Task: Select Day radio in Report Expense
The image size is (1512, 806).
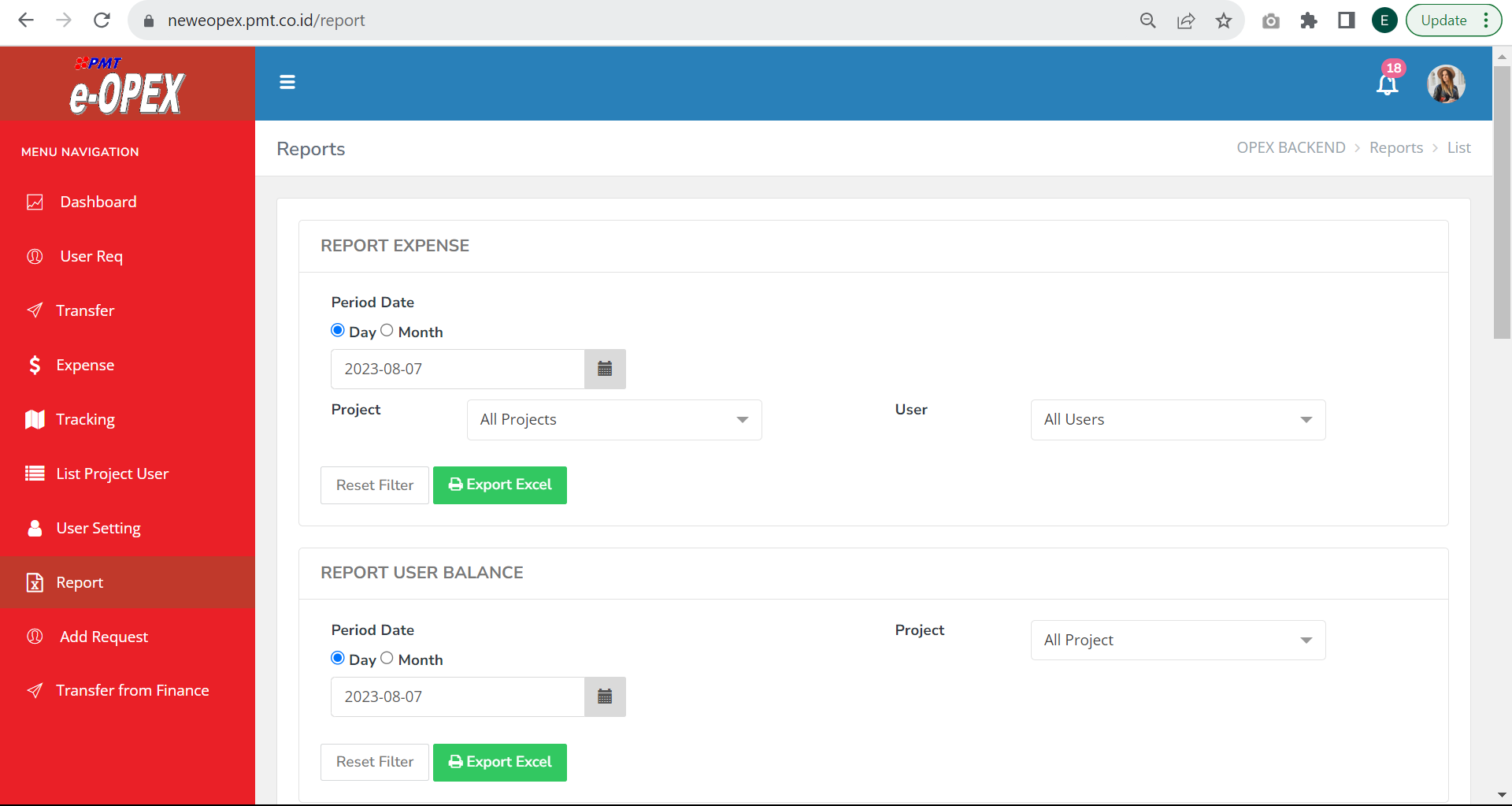Action: click(338, 330)
